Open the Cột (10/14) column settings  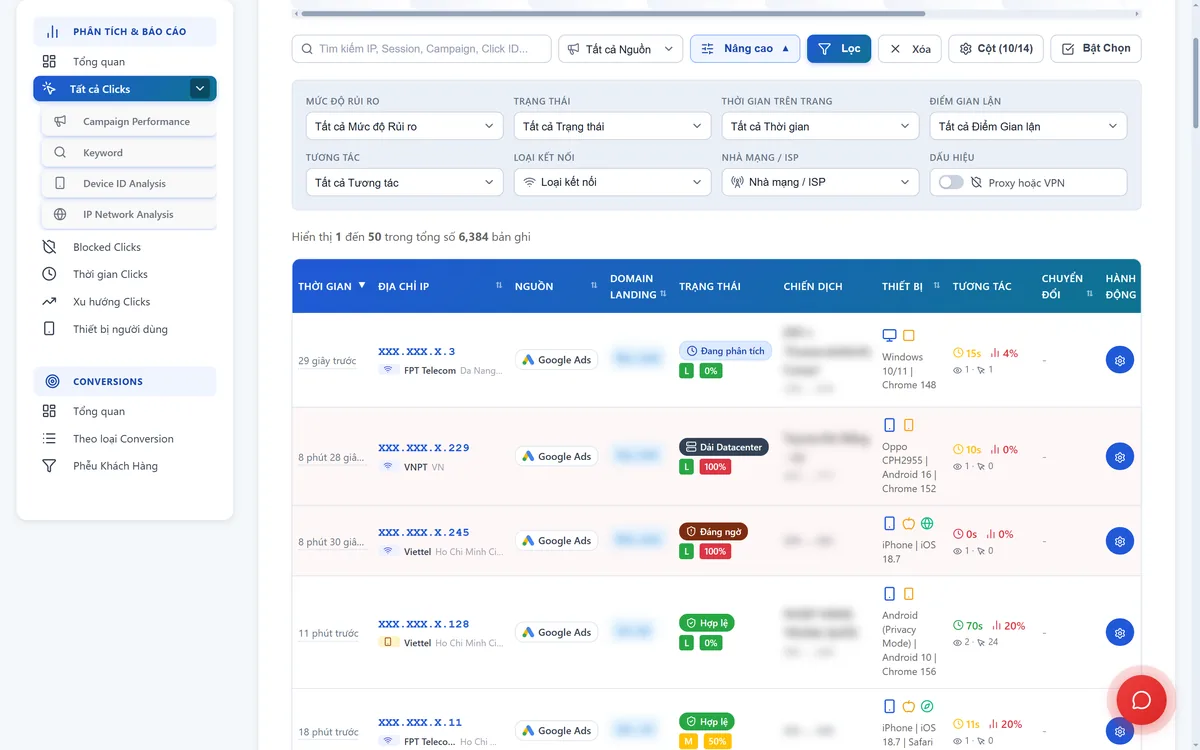996,49
